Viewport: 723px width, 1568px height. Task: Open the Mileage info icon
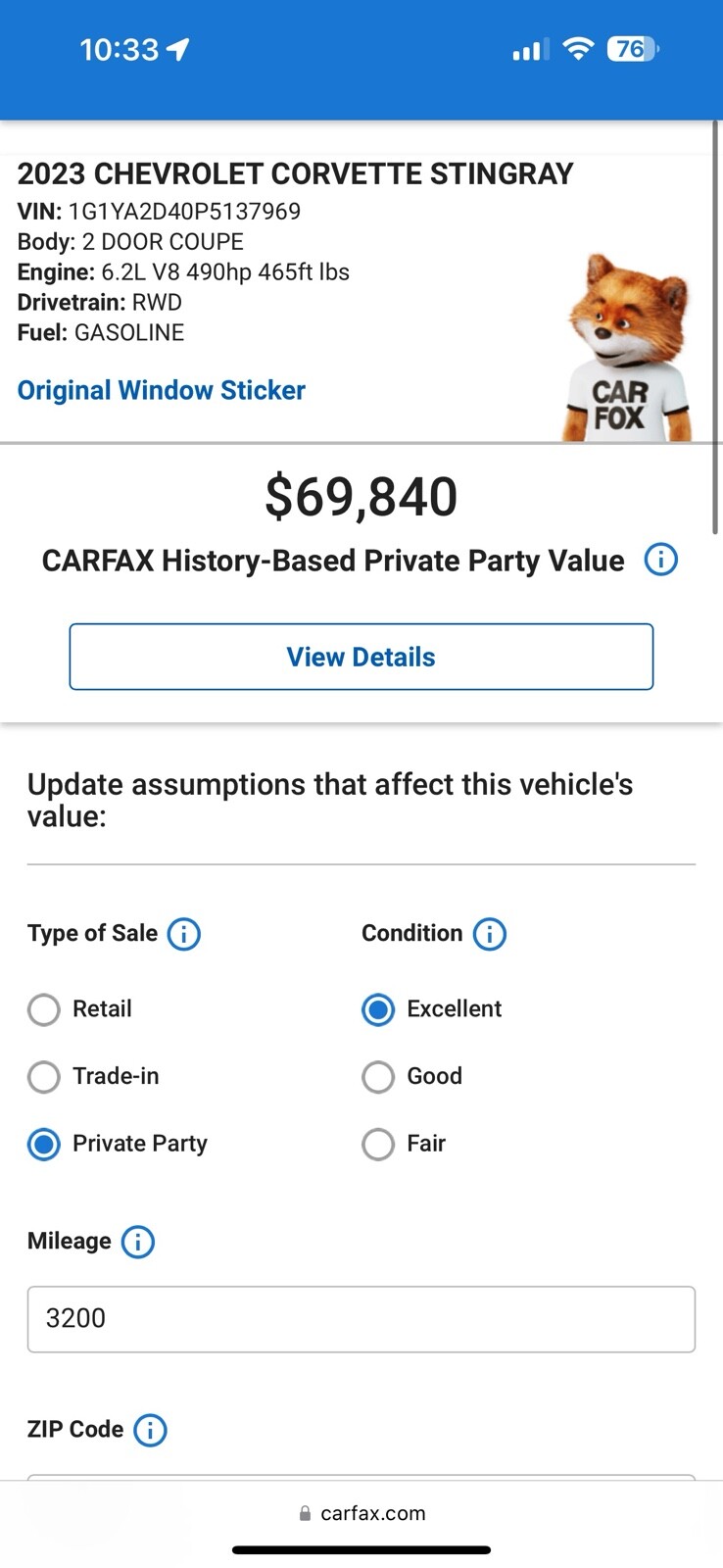[138, 1242]
